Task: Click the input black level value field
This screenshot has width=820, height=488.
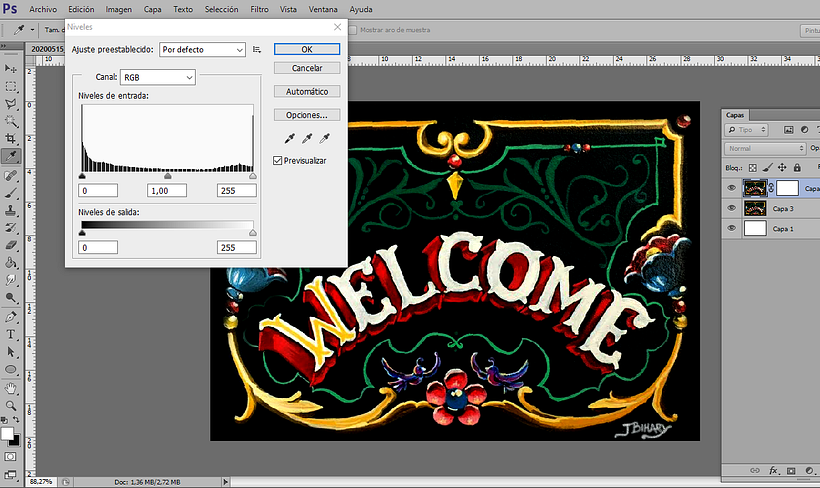Action: [99, 190]
